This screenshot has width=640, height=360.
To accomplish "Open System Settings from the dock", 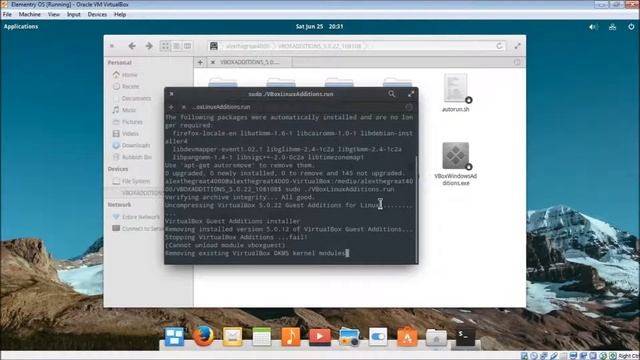I will tap(378, 337).
